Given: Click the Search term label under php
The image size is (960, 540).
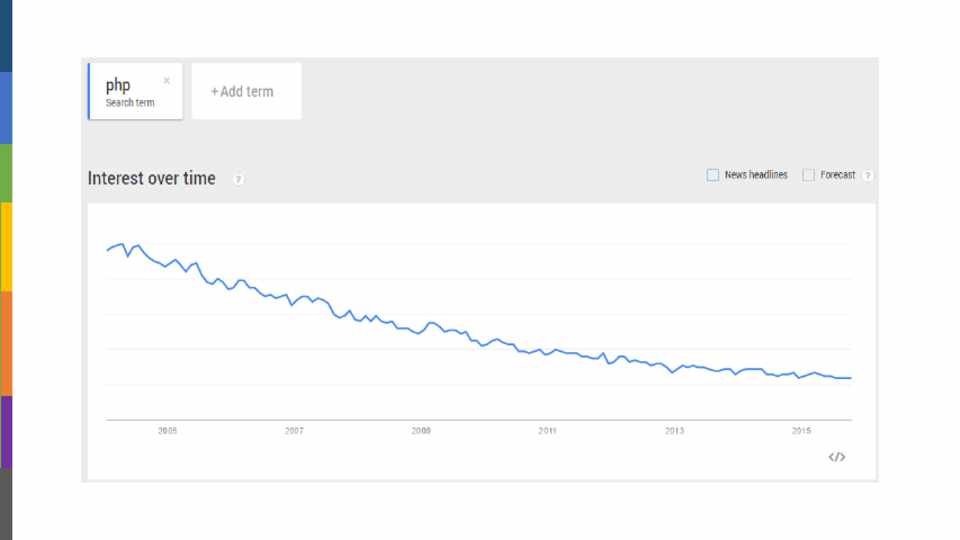Looking at the screenshot, I should (x=130, y=103).
